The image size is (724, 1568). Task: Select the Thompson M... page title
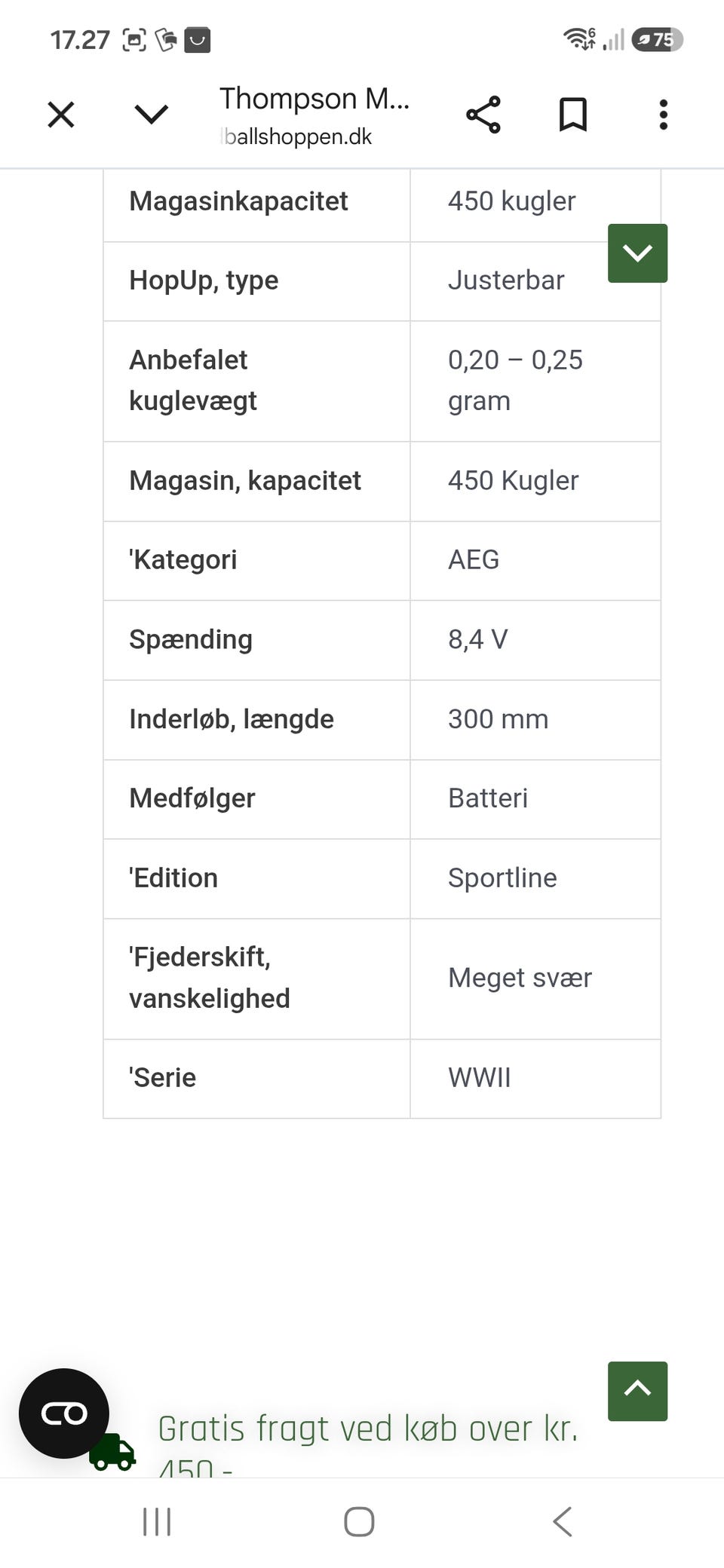(314, 99)
